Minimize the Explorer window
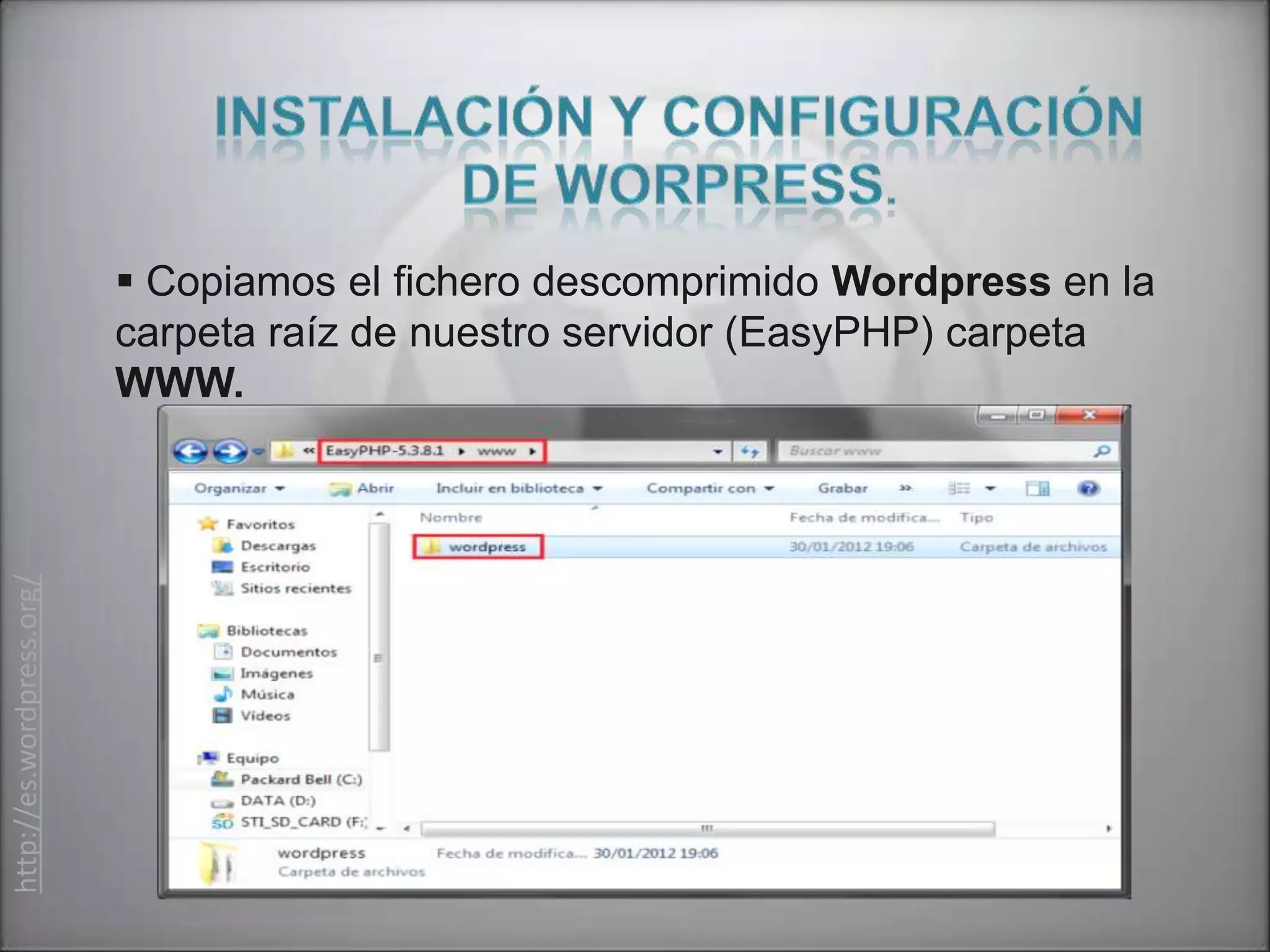The height and width of the screenshot is (952, 1270). pyautogui.click(x=997, y=416)
